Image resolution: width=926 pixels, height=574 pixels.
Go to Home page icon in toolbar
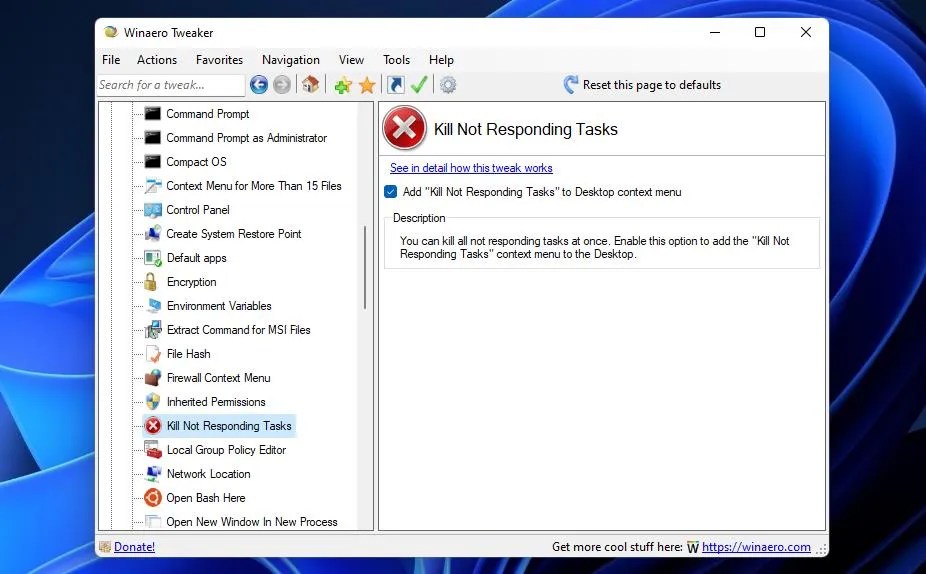coord(310,84)
